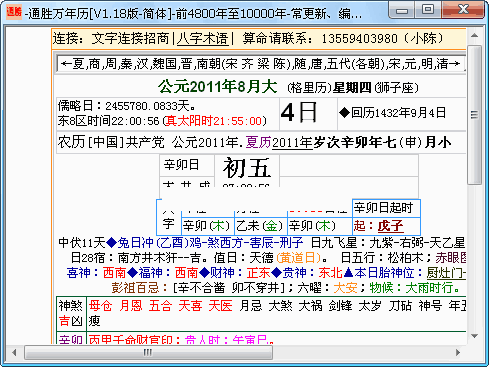Click the green 大雨时行 text
This screenshot has height=367, width=489.
click(429, 288)
